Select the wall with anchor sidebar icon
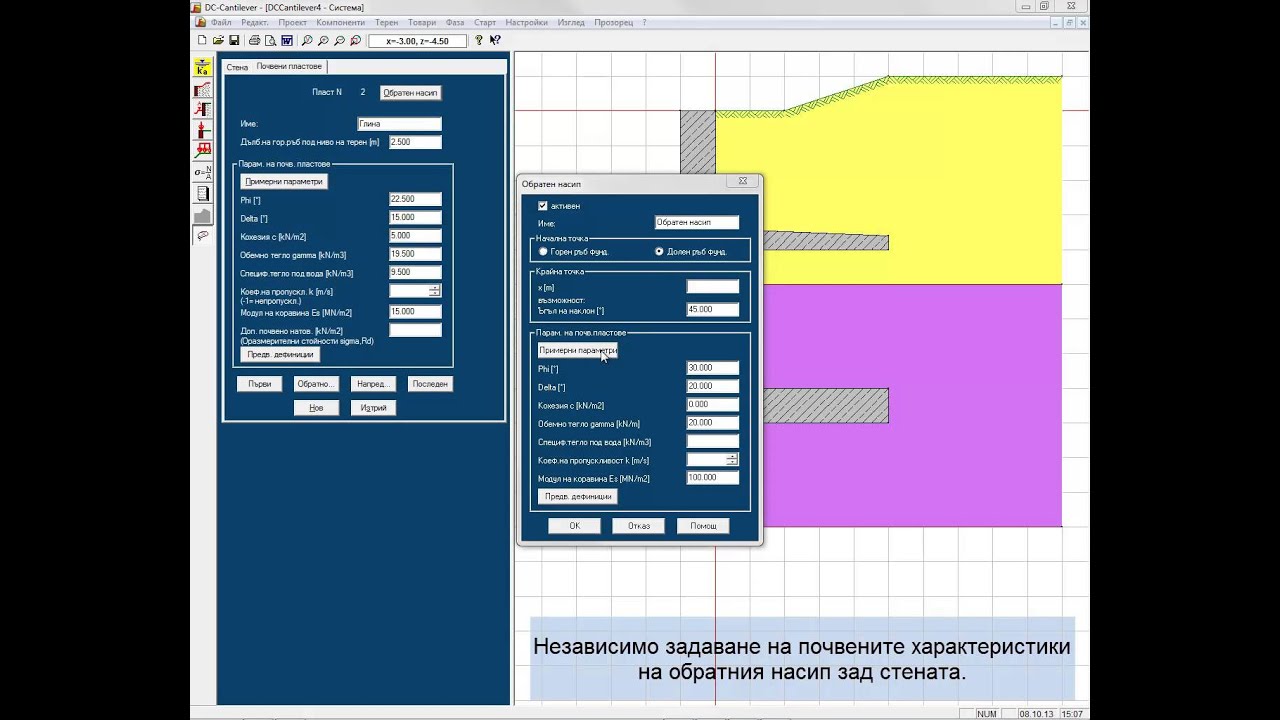The height and width of the screenshot is (720, 1280). pyautogui.click(x=203, y=110)
